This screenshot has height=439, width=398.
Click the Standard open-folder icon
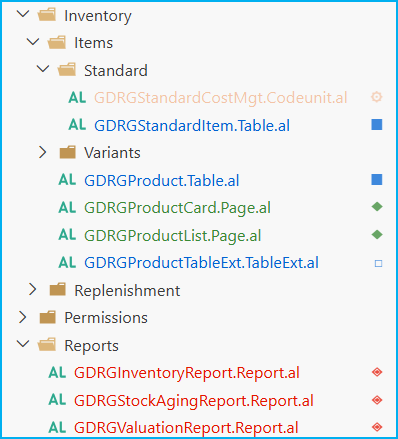[x=67, y=70]
